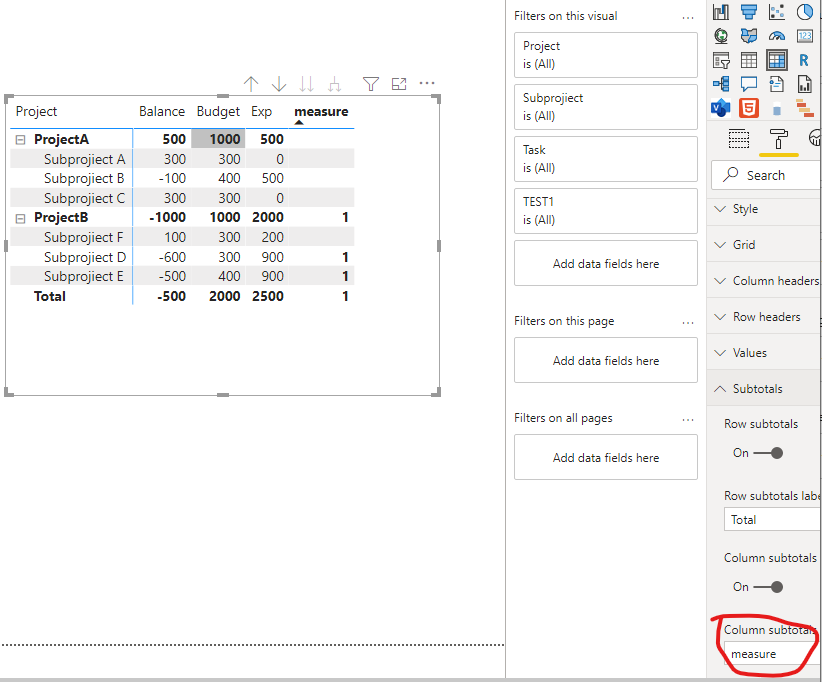
Task: Click the Balance column header
Action: pos(162,112)
